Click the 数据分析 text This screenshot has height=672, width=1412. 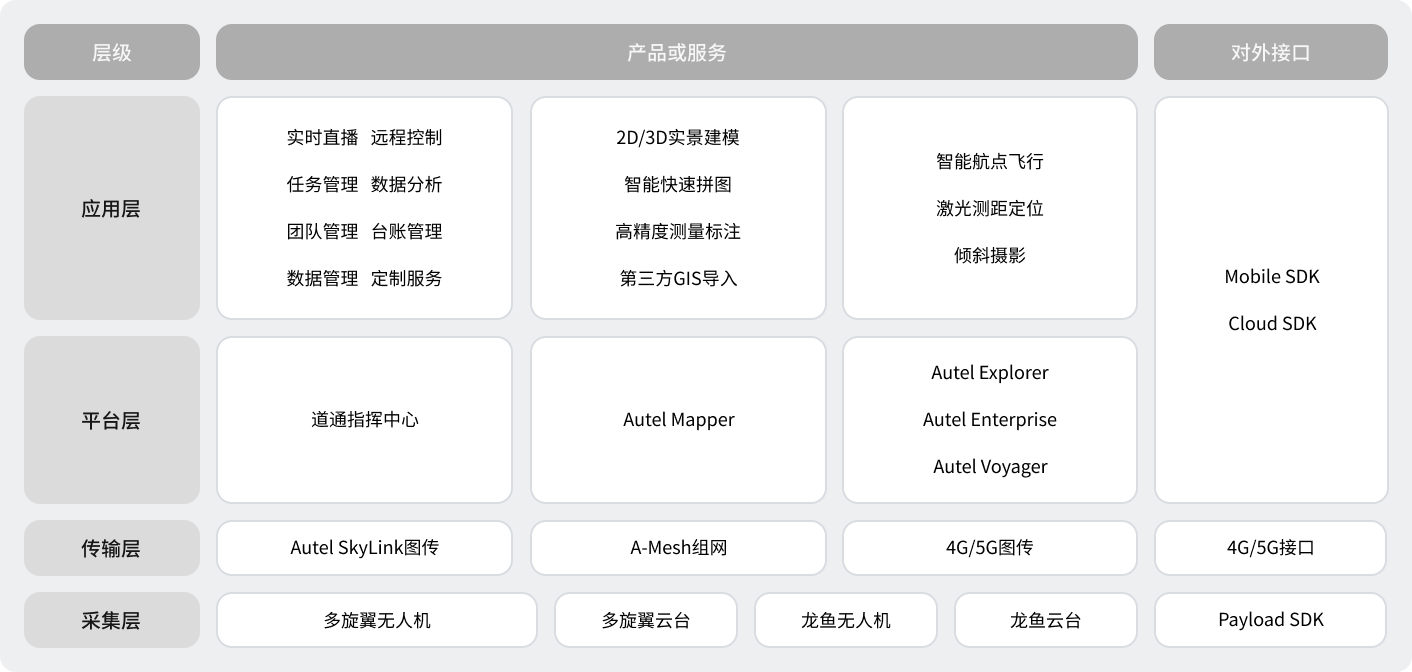click(406, 185)
